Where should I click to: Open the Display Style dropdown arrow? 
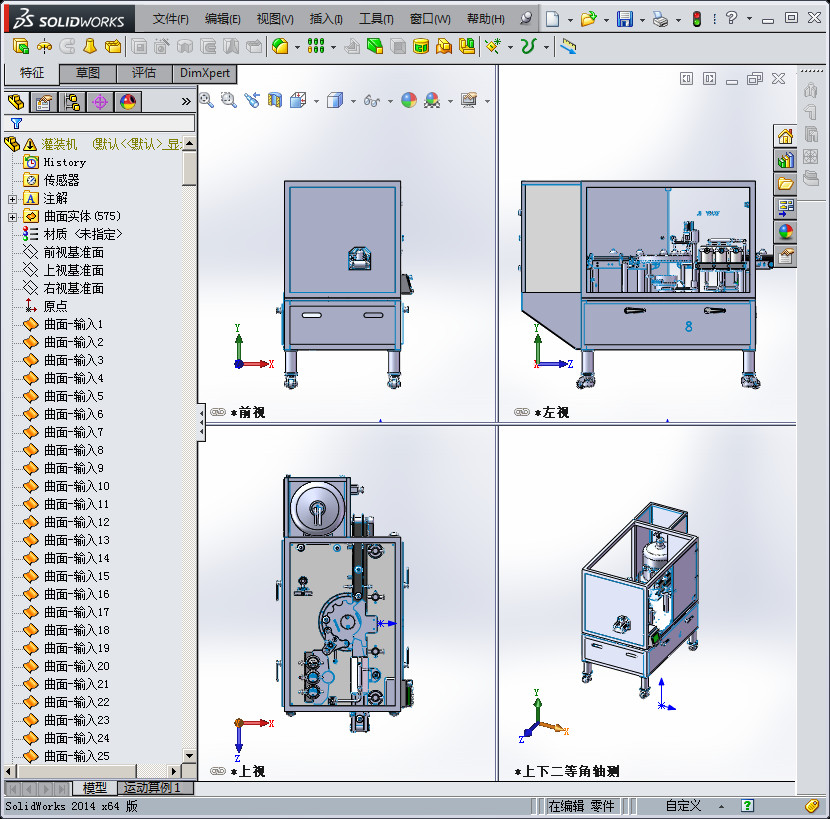pyautogui.click(x=353, y=101)
